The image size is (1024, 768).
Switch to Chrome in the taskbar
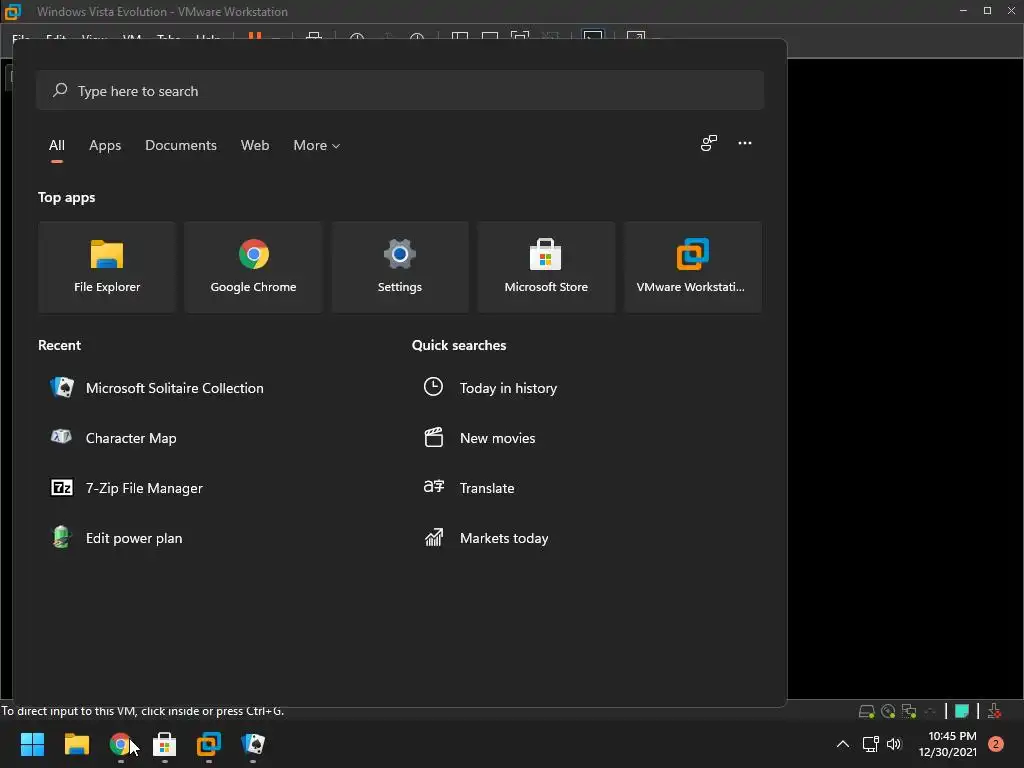(x=120, y=744)
